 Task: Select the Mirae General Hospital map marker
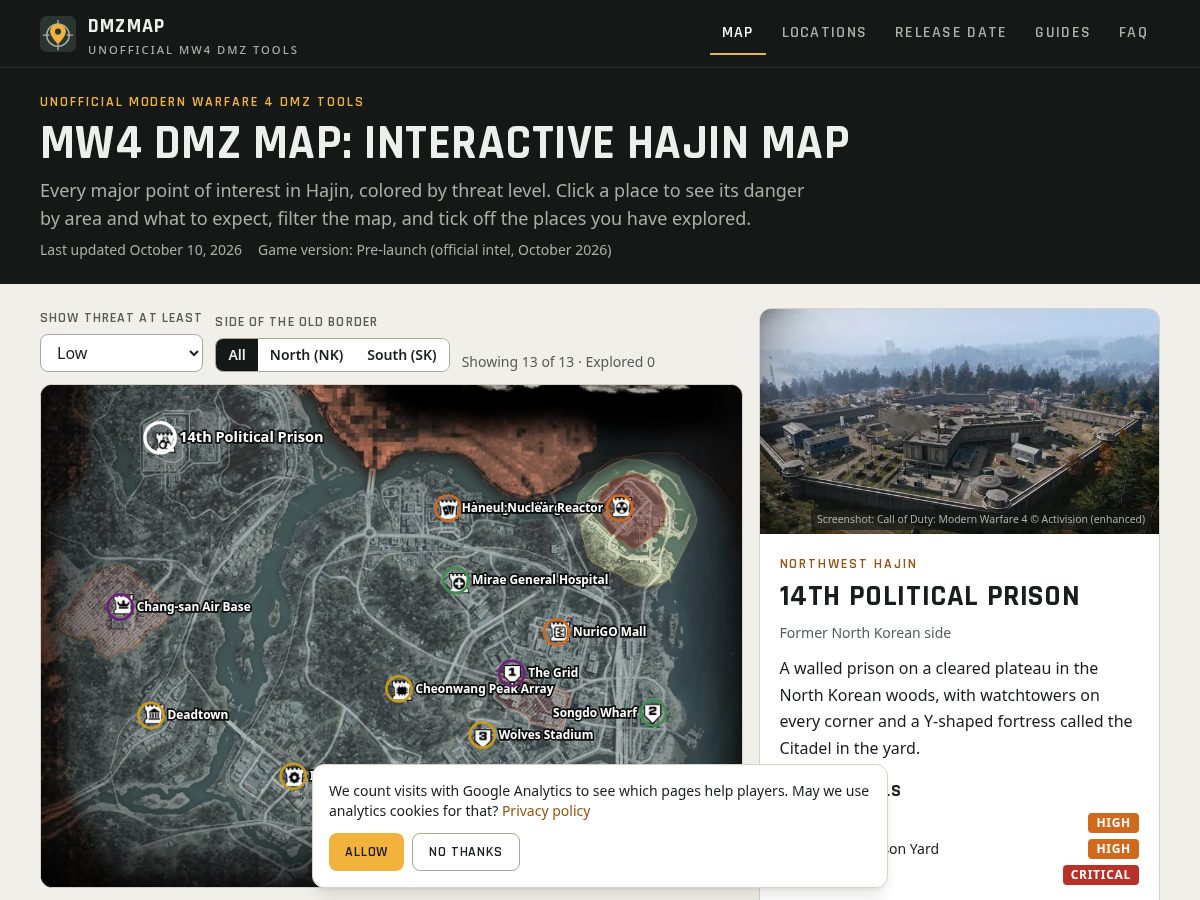pos(457,580)
